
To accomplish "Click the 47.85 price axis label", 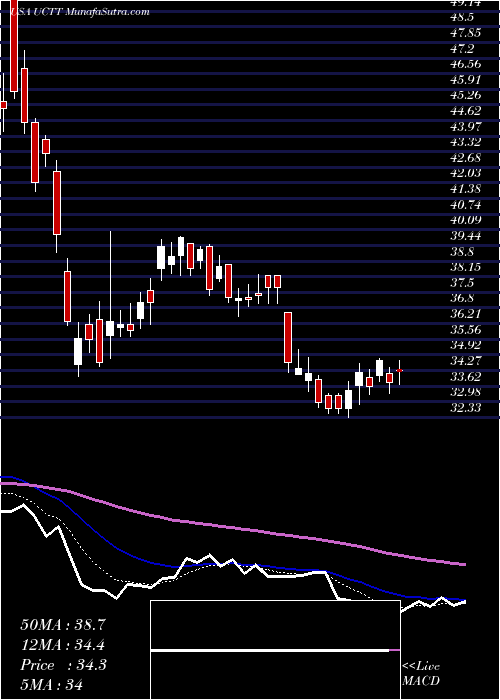I will tap(466, 33).
